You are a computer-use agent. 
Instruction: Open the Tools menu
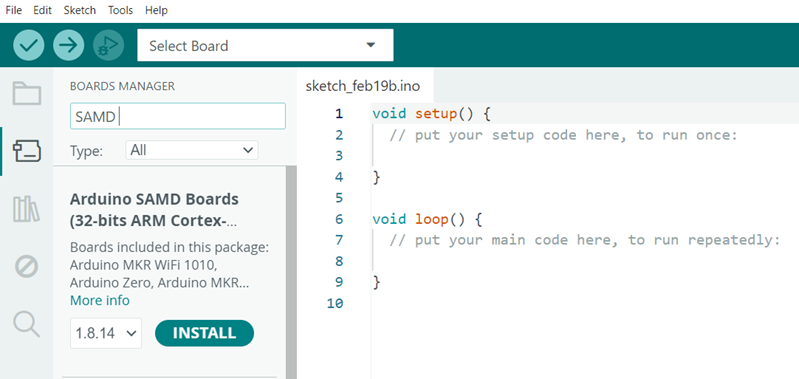click(120, 10)
